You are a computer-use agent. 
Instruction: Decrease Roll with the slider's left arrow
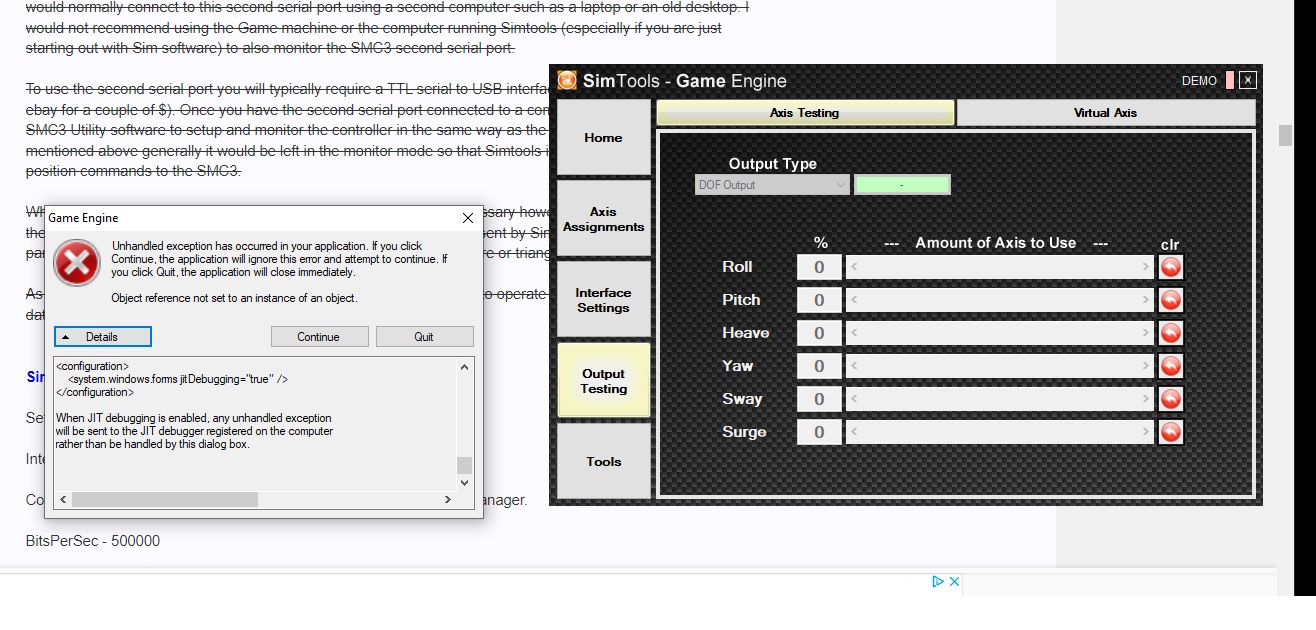pos(853,267)
